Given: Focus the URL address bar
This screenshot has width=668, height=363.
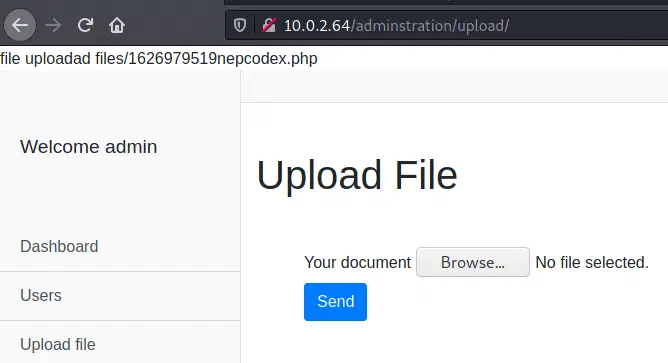Looking at the screenshot, I should click(x=446, y=26).
